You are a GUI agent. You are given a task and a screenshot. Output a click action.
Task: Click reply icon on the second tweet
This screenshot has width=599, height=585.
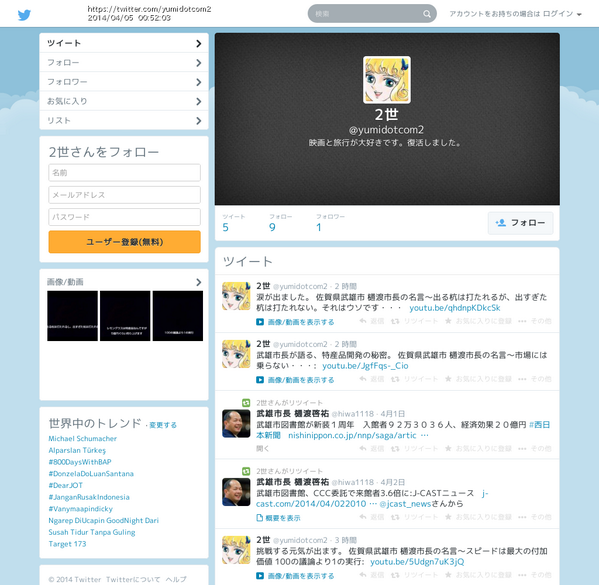pyautogui.click(x=363, y=379)
